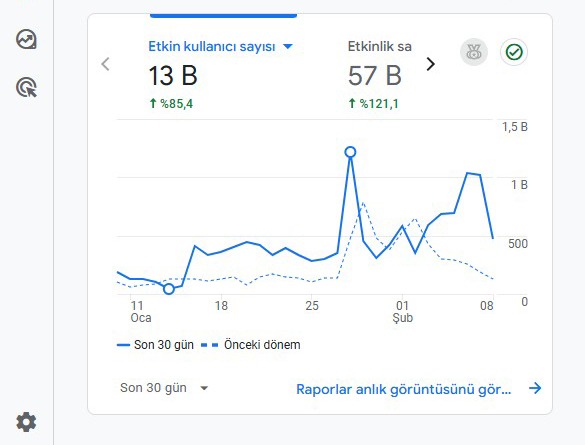The width and height of the screenshot is (585, 445).
Task: Select the Etkin kullanıcı sayısı metric tab
Action: (221, 75)
